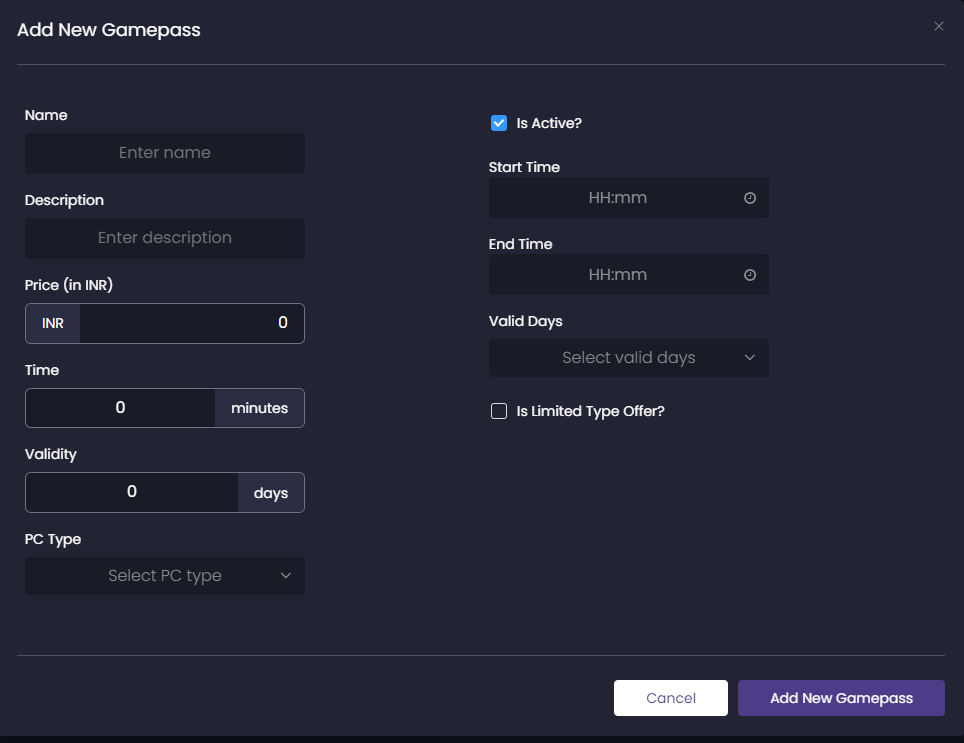Click the INR currency label on Price field
This screenshot has width=964, height=743.
51,323
